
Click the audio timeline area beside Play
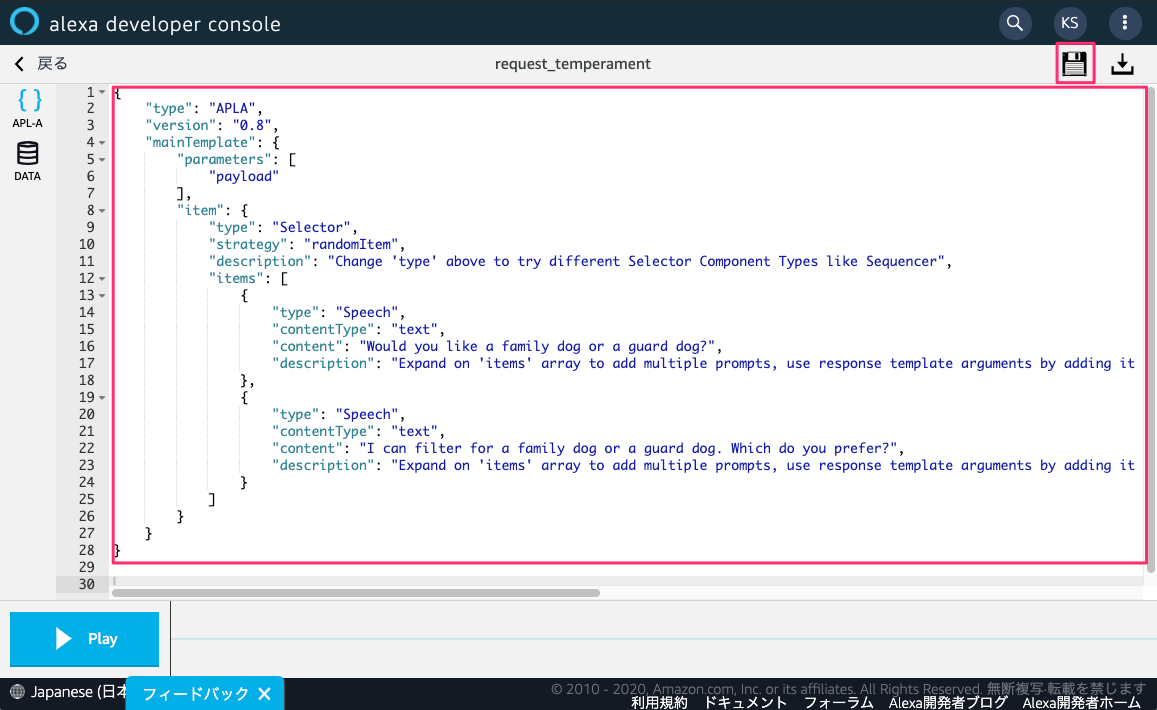[x=663, y=639]
